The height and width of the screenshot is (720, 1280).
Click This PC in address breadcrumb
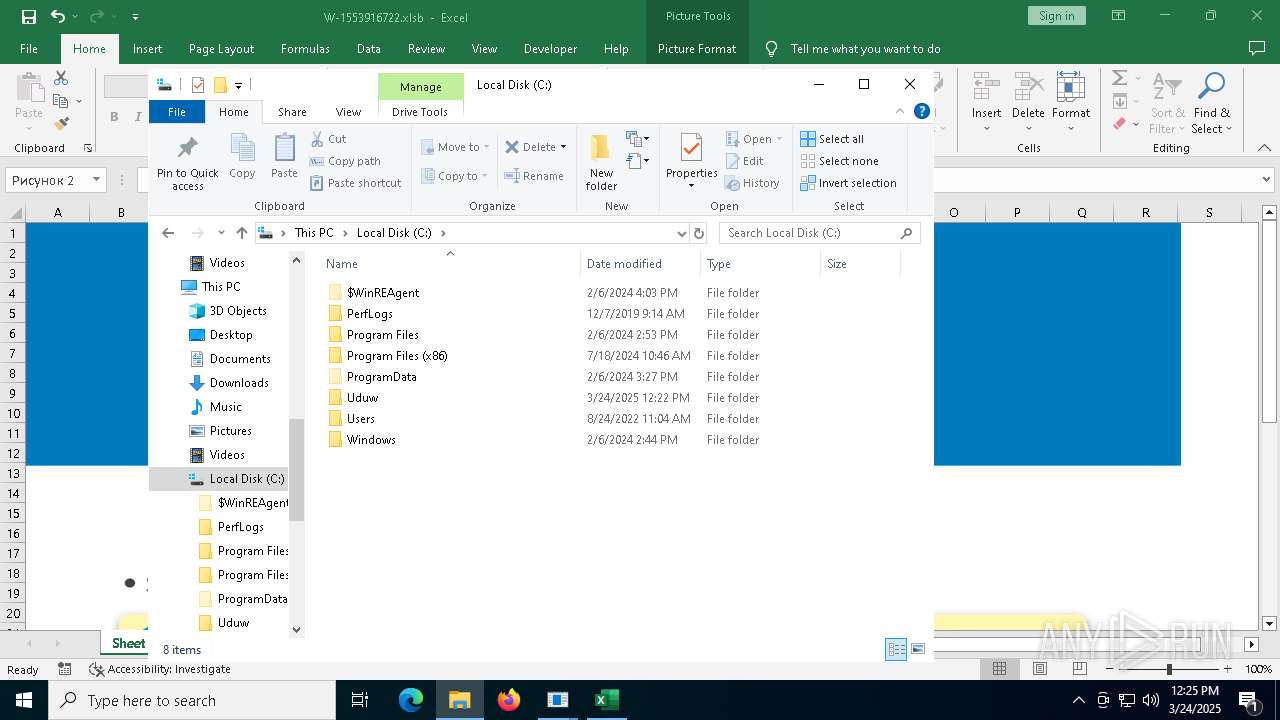click(314, 233)
